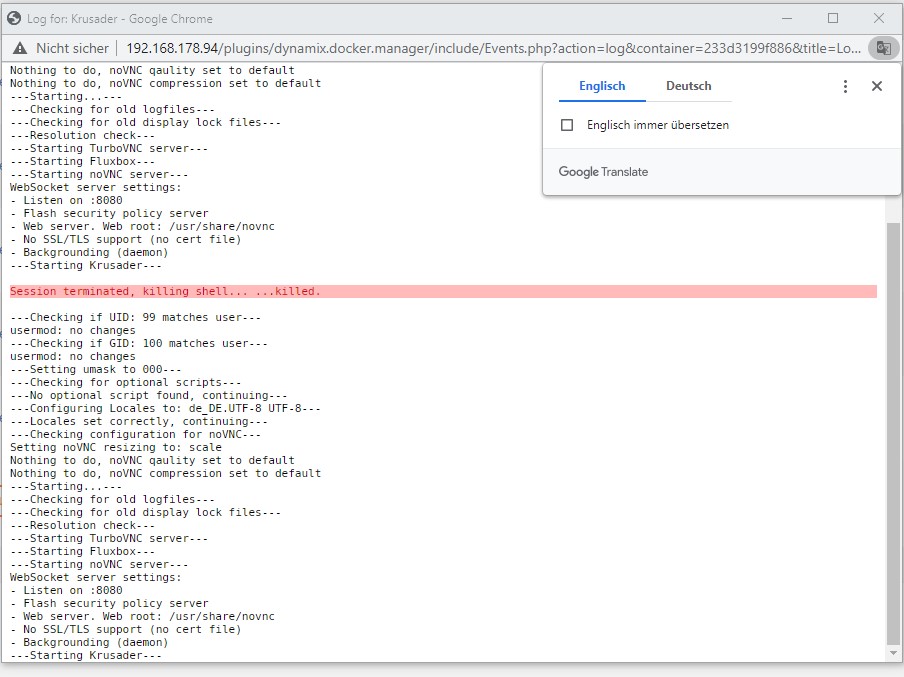Click the Nicht sicher warning triangle icon
Screen dimensions: 904x677
point(20,48)
